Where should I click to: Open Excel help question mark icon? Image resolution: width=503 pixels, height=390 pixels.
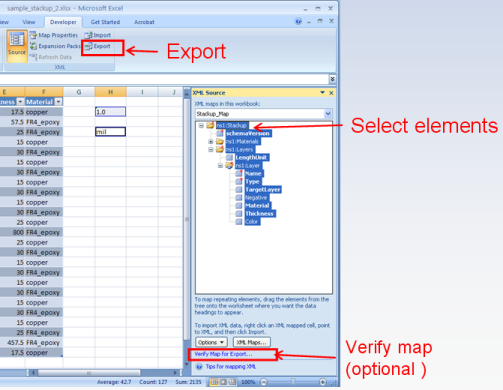tap(298, 22)
